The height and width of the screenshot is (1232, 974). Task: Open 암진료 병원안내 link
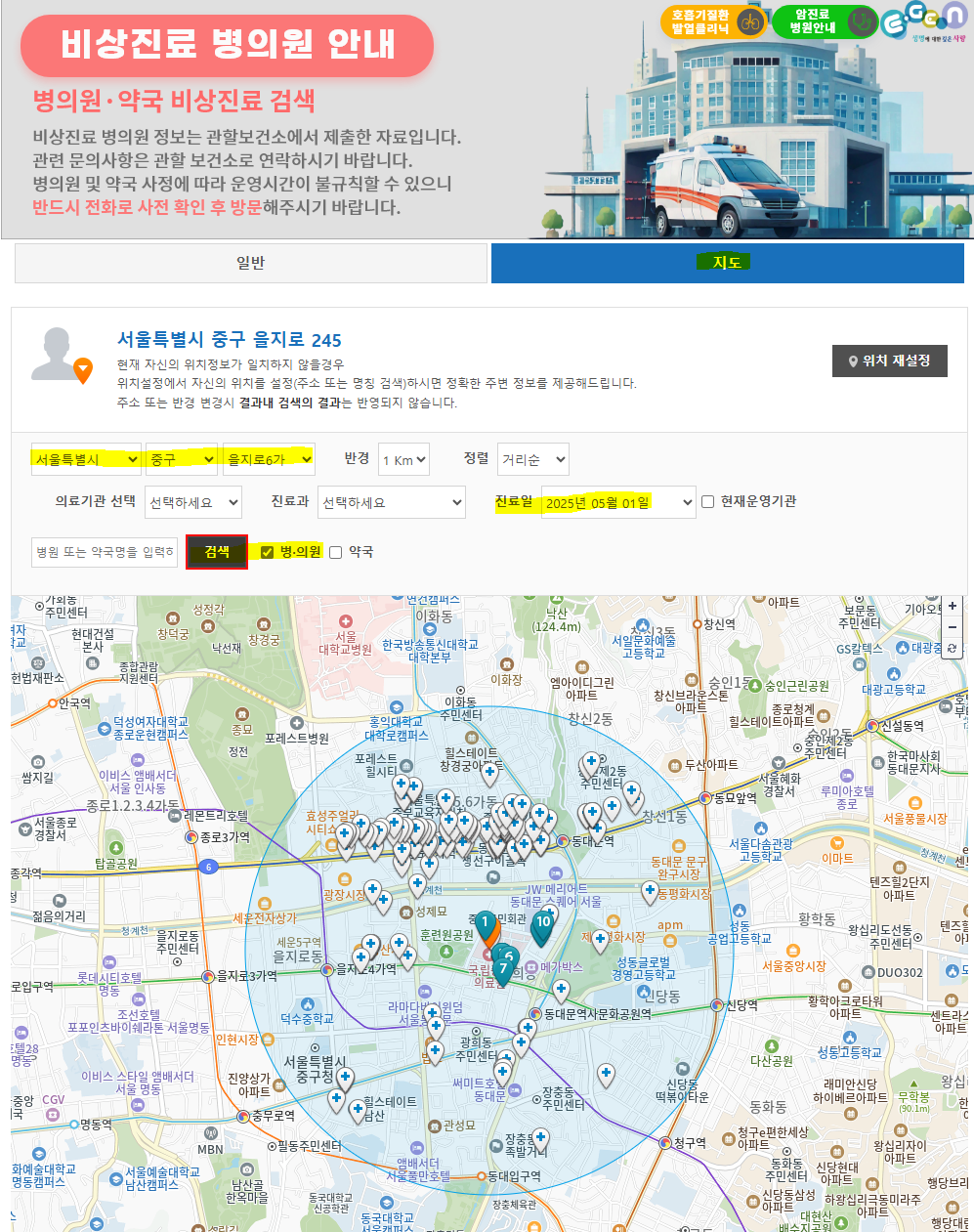(826, 21)
